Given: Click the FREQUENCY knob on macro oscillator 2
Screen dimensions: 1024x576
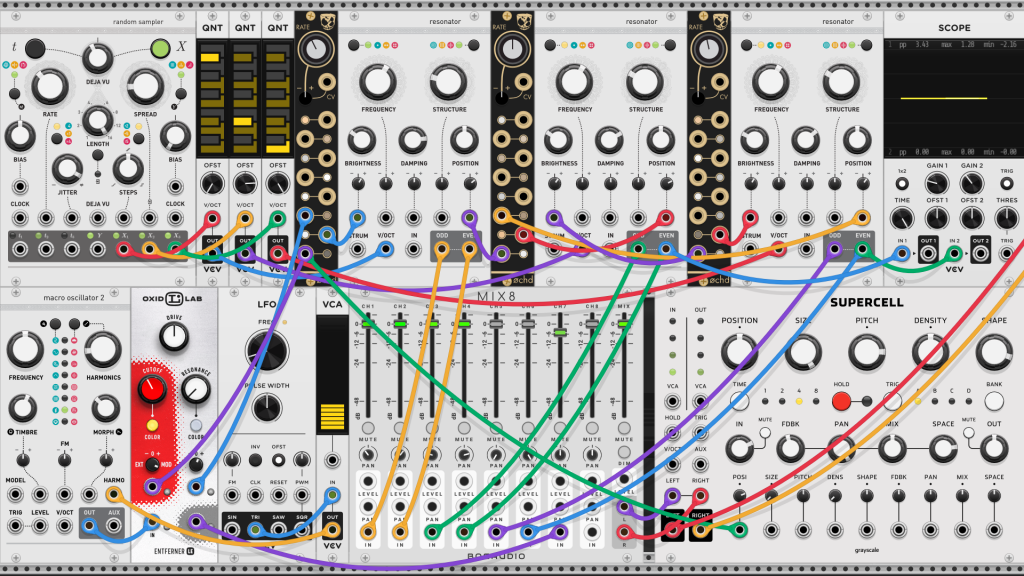Looking at the screenshot, I should 25,349.
